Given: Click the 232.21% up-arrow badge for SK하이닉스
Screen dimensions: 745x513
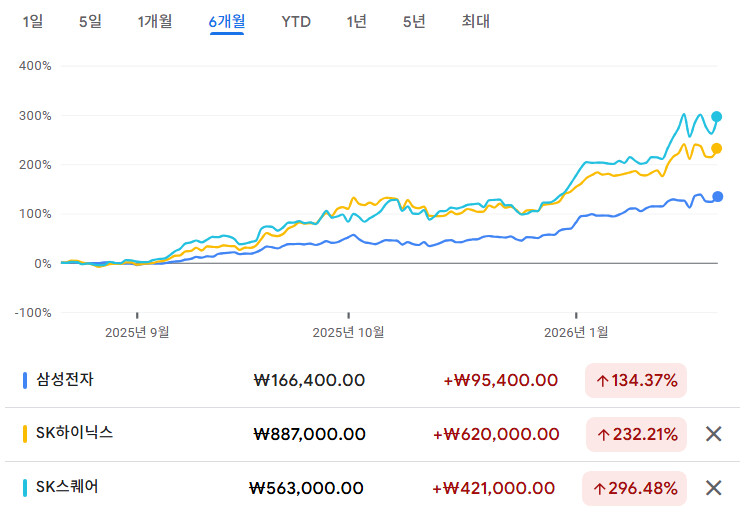Looking at the screenshot, I should 636,434.
